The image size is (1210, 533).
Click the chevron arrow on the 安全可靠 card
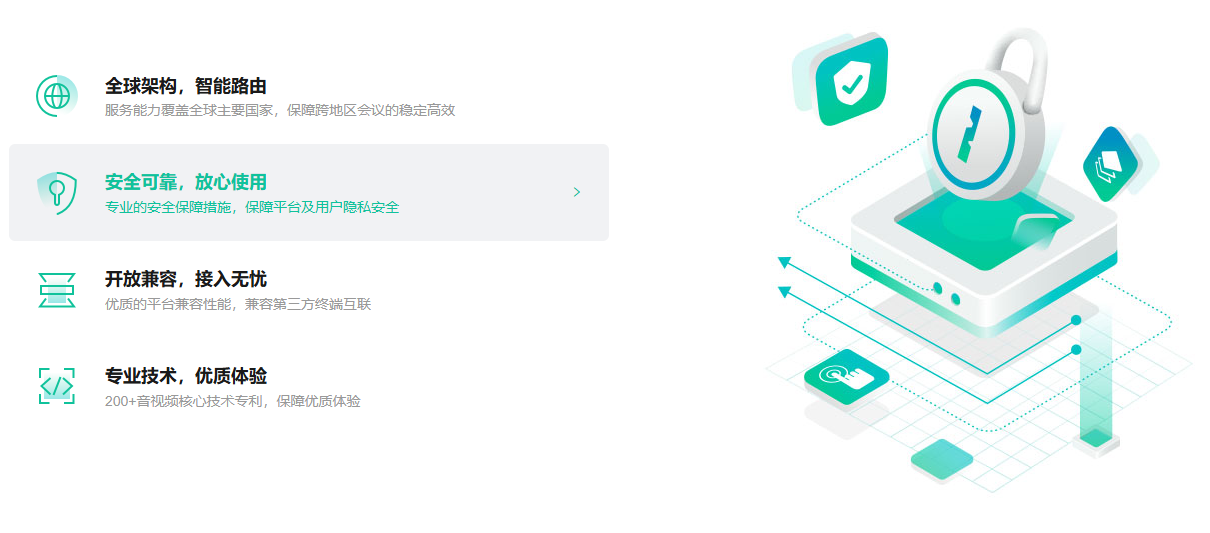tap(577, 192)
